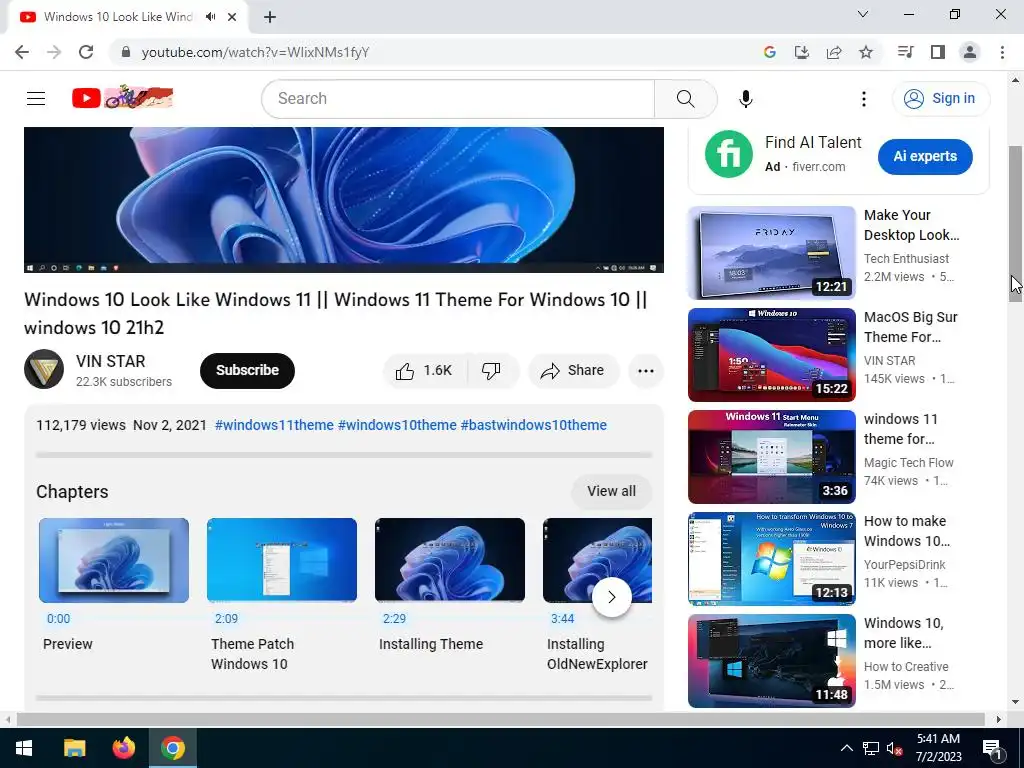Viewport: 1024px width, 768px height.
Task: Go to YouTube home via the logo
Action: click(122, 98)
